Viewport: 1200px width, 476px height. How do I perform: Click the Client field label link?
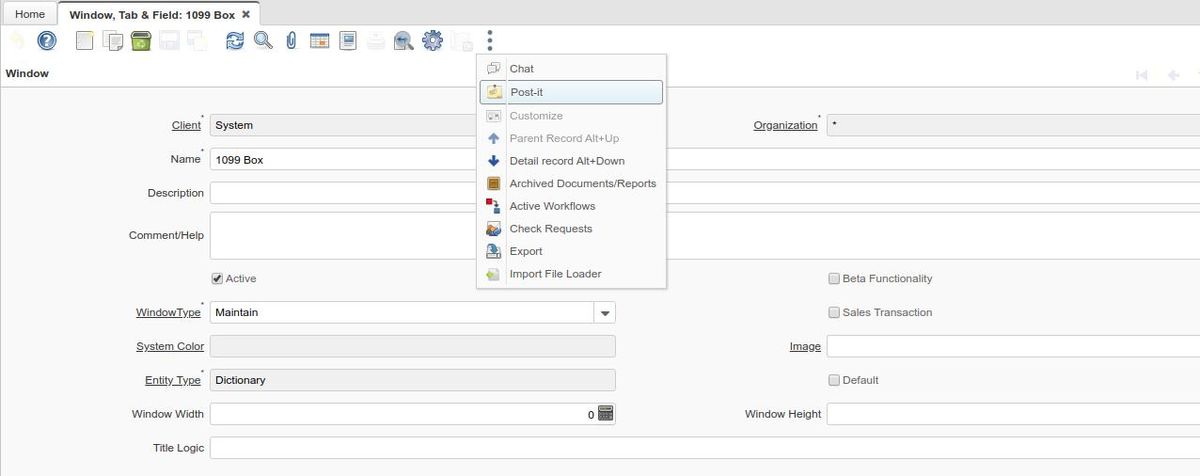click(x=187, y=126)
